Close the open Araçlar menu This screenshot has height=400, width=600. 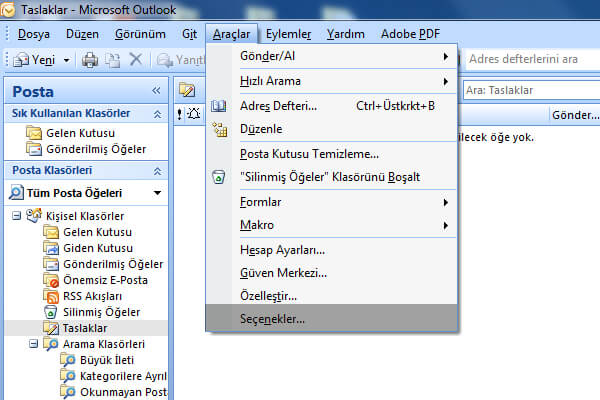pos(232,34)
